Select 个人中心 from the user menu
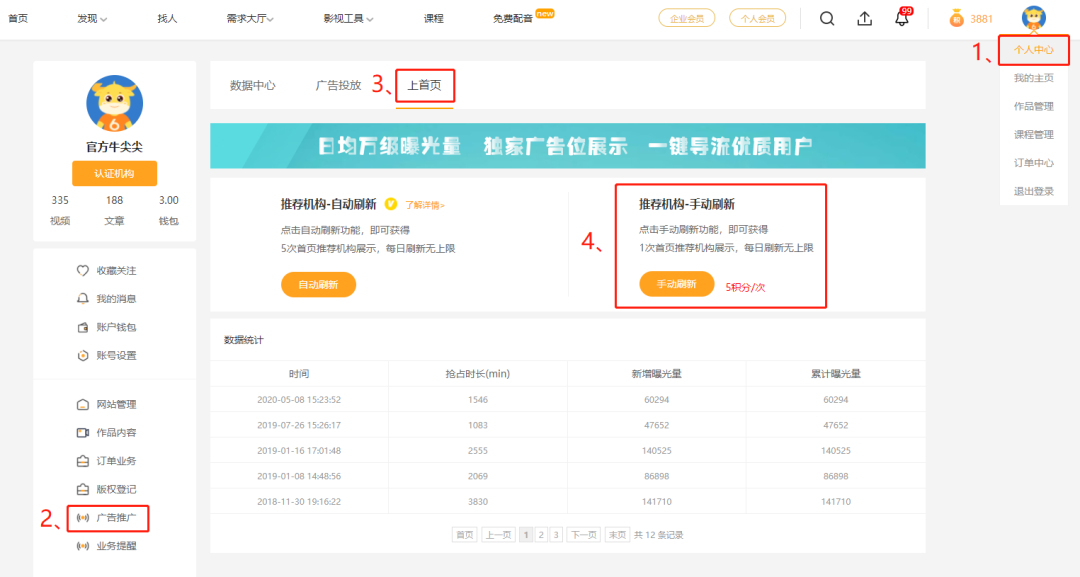Viewport: 1080px width, 577px height. 1033,49
